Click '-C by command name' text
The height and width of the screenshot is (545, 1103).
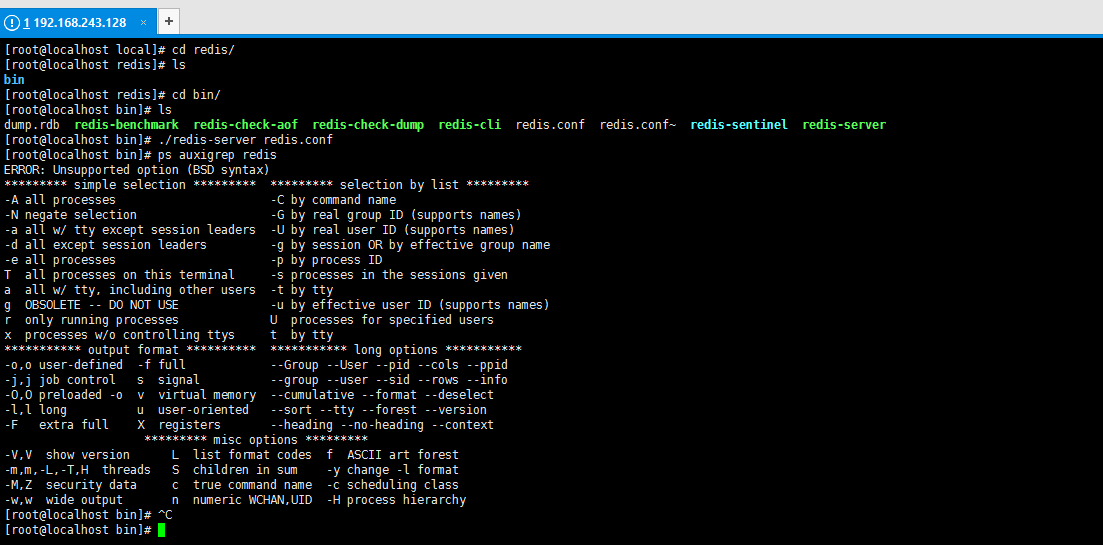point(333,200)
